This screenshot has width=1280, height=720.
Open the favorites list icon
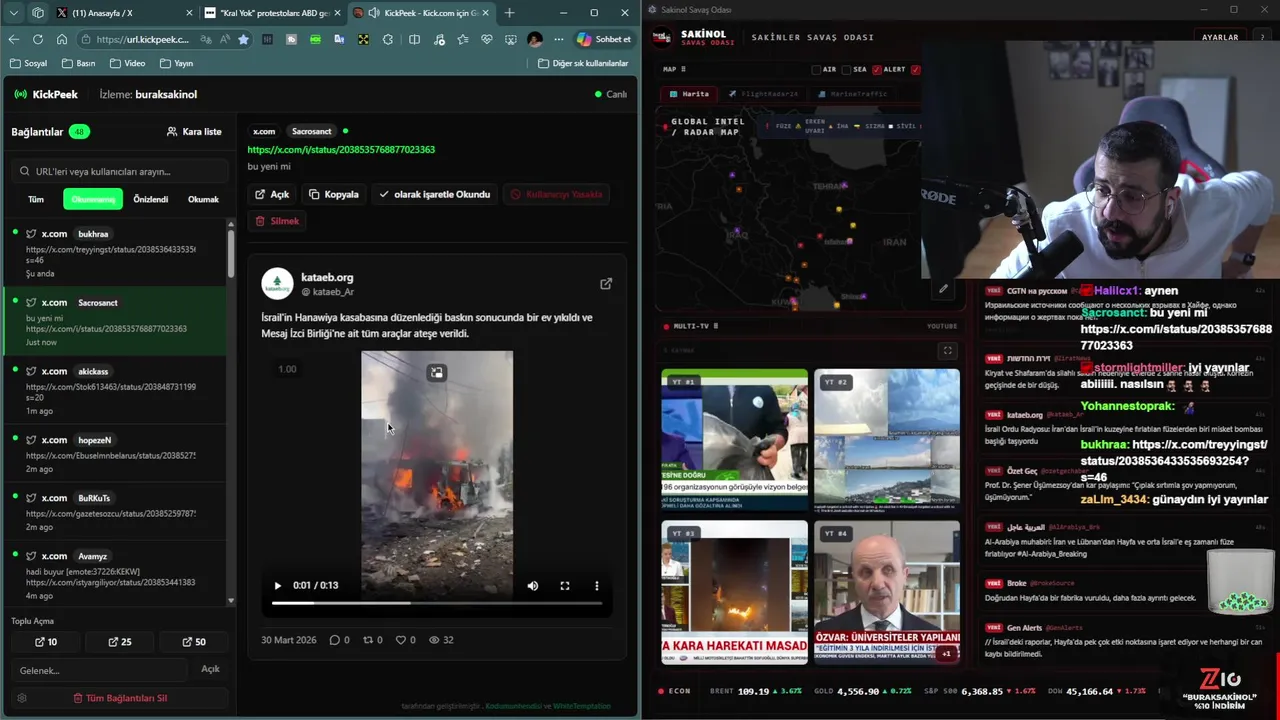click(x=463, y=39)
